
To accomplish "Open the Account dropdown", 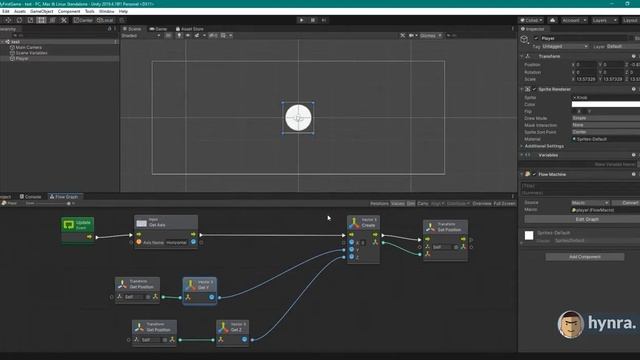I will 574,20.
